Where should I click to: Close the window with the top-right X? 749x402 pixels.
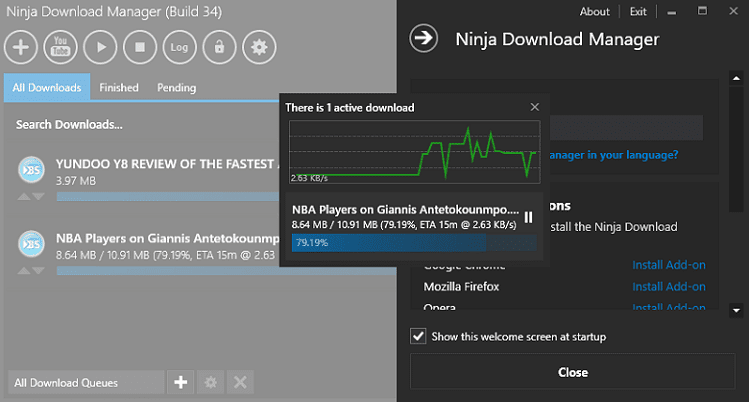(734, 11)
